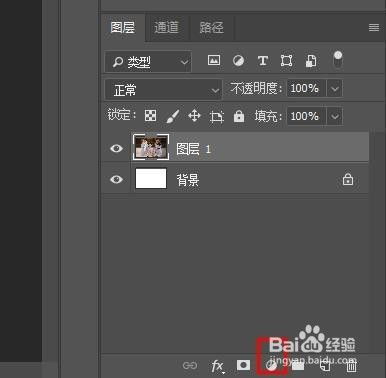Lock all padlock icon
Image resolution: width=386 pixels, height=378 pixels.
239,116
